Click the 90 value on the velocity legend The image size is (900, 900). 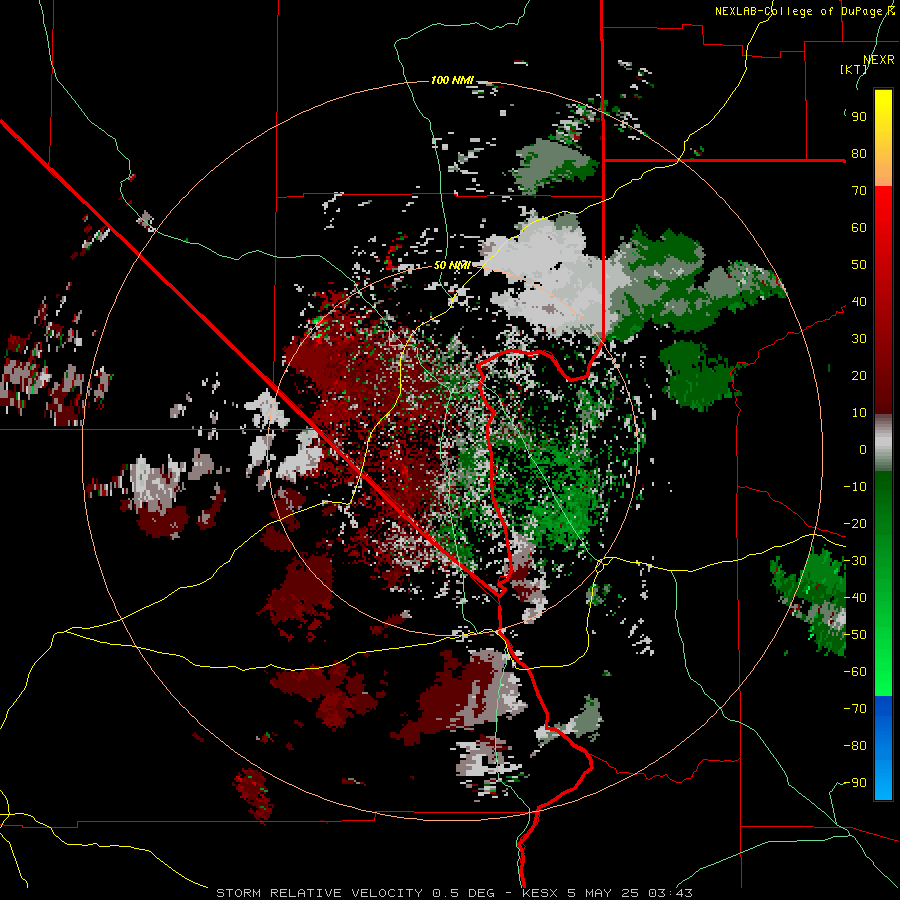(859, 117)
